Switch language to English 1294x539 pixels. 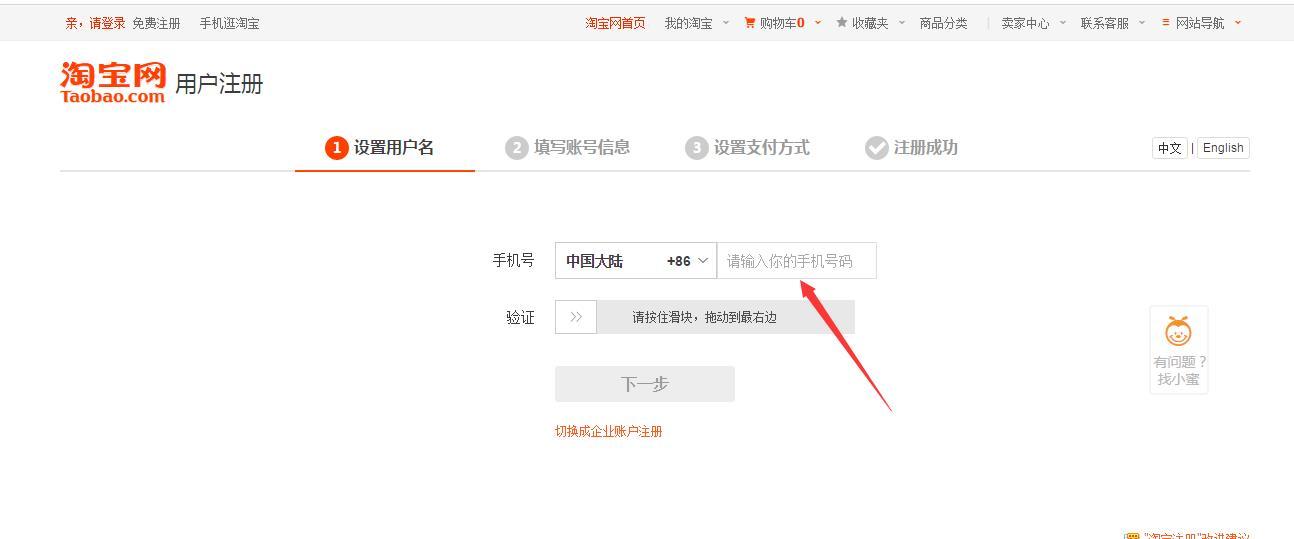pyautogui.click(x=1223, y=148)
